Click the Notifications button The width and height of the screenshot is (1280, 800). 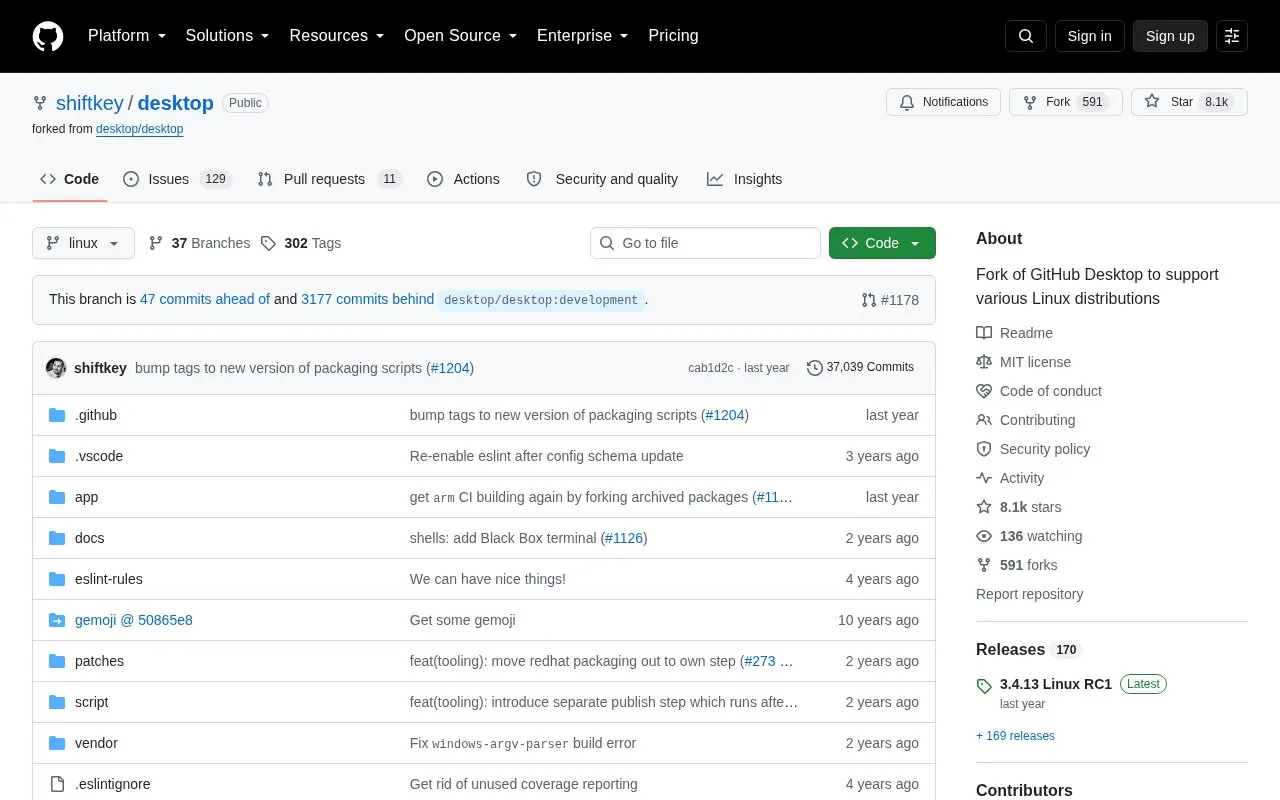coord(943,102)
